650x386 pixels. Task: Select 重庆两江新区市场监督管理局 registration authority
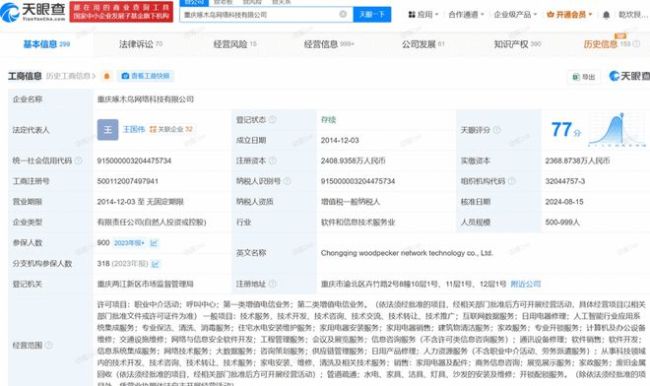tap(146, 284)
